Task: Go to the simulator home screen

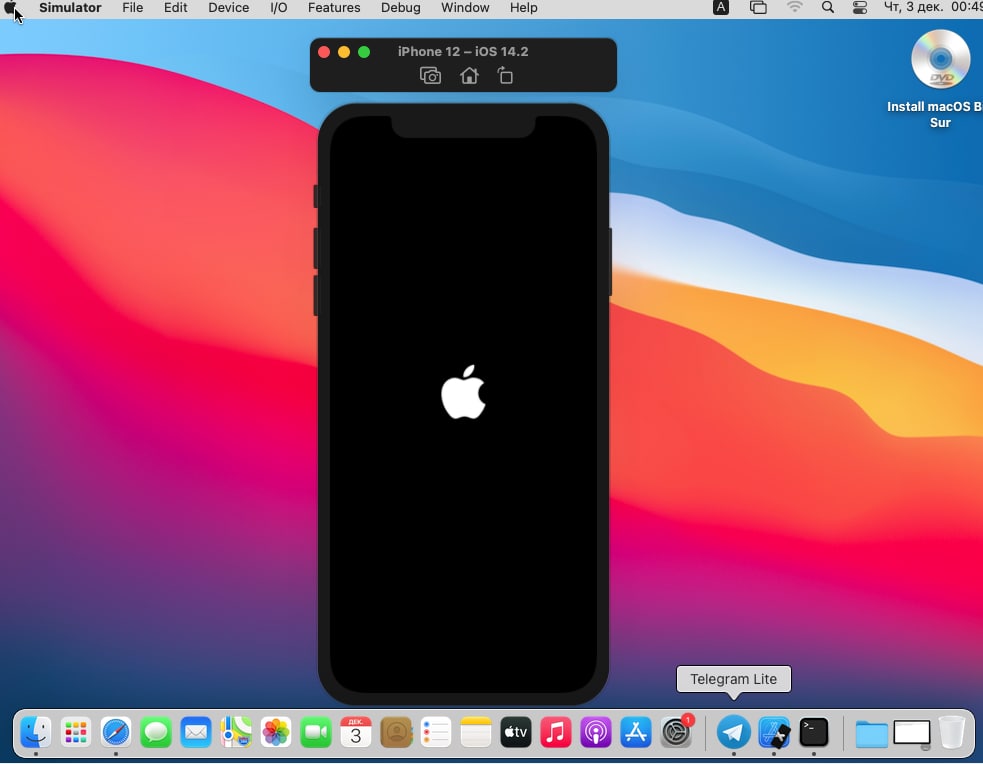Action: click(469, 76)
